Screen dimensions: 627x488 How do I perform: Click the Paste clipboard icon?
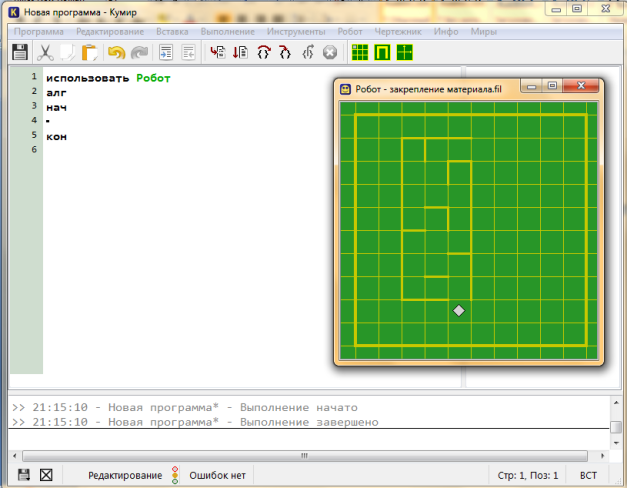click(x=90, y=52)
